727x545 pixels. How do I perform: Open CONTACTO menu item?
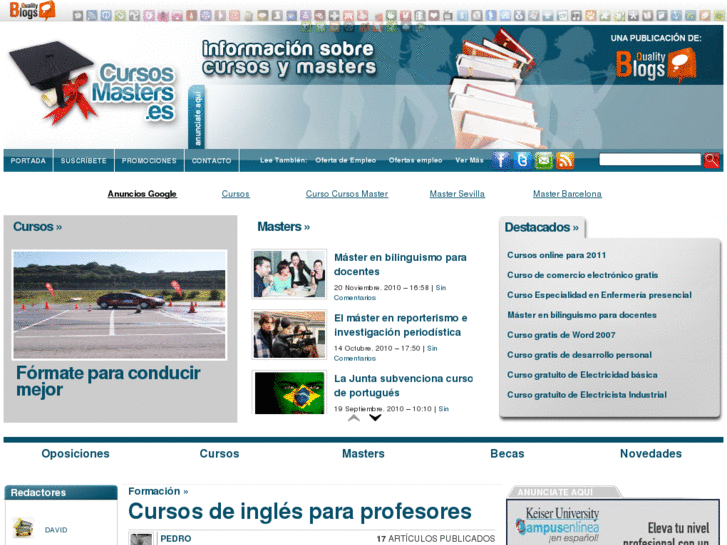click(x=211, y=160)
